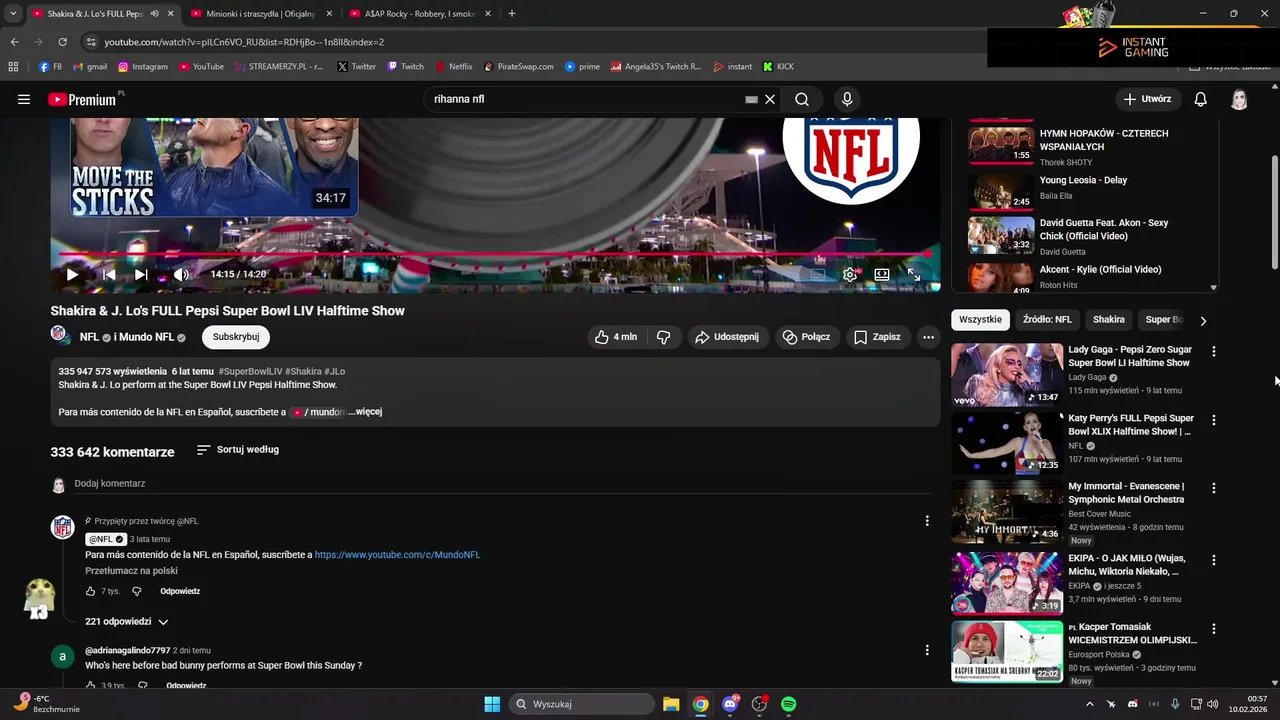The width and height of the screenshot is (1280, 720).
Task: Open options for My Immortal video
Action: tap(1214, 488)
